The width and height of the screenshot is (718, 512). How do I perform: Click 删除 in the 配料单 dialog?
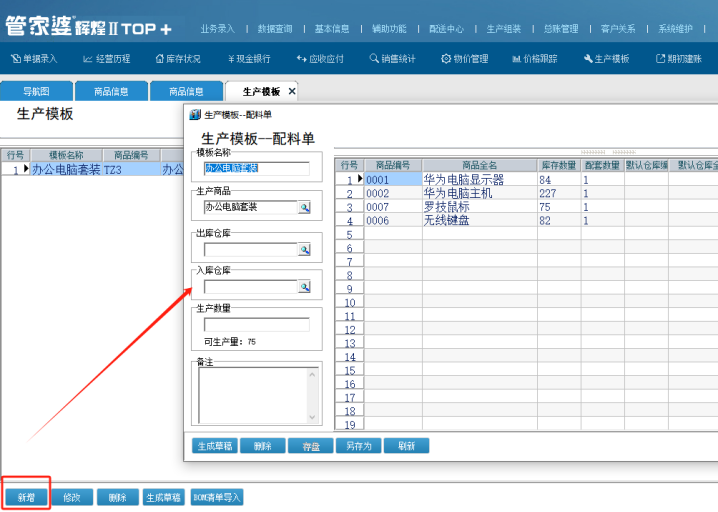(263, 446)
